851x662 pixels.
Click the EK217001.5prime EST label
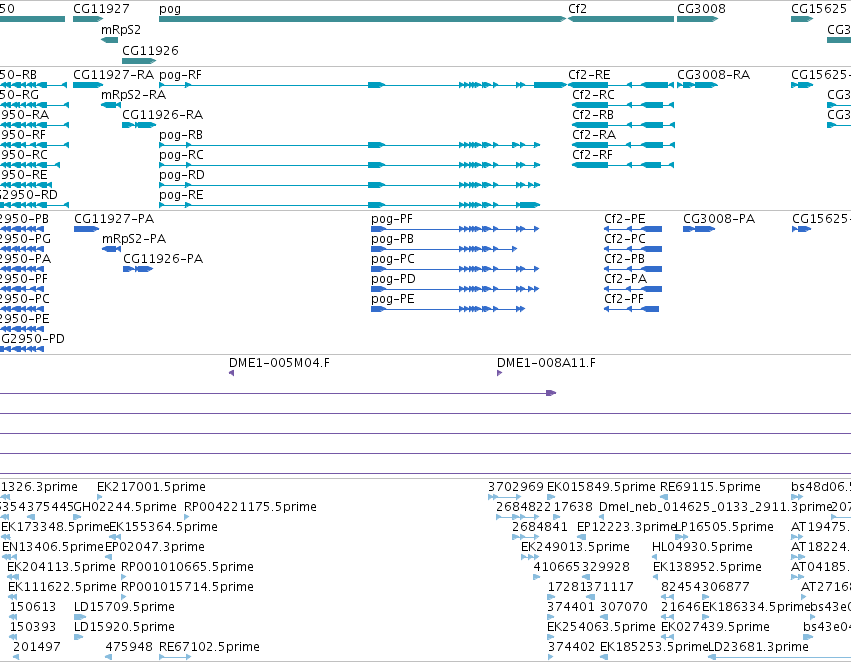coord(151,487)
